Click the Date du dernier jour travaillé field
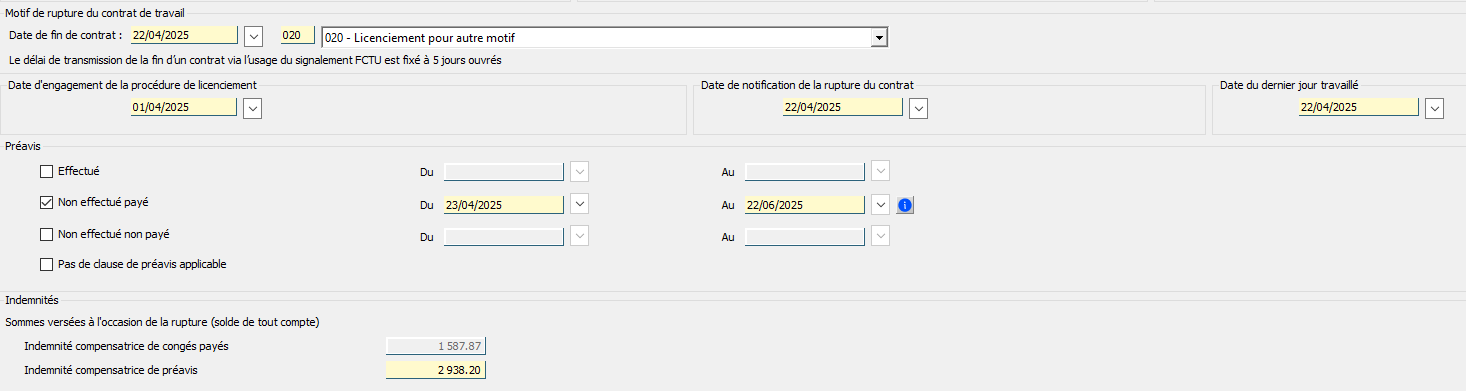The image size is (1466, 391). coord(1358,107)
